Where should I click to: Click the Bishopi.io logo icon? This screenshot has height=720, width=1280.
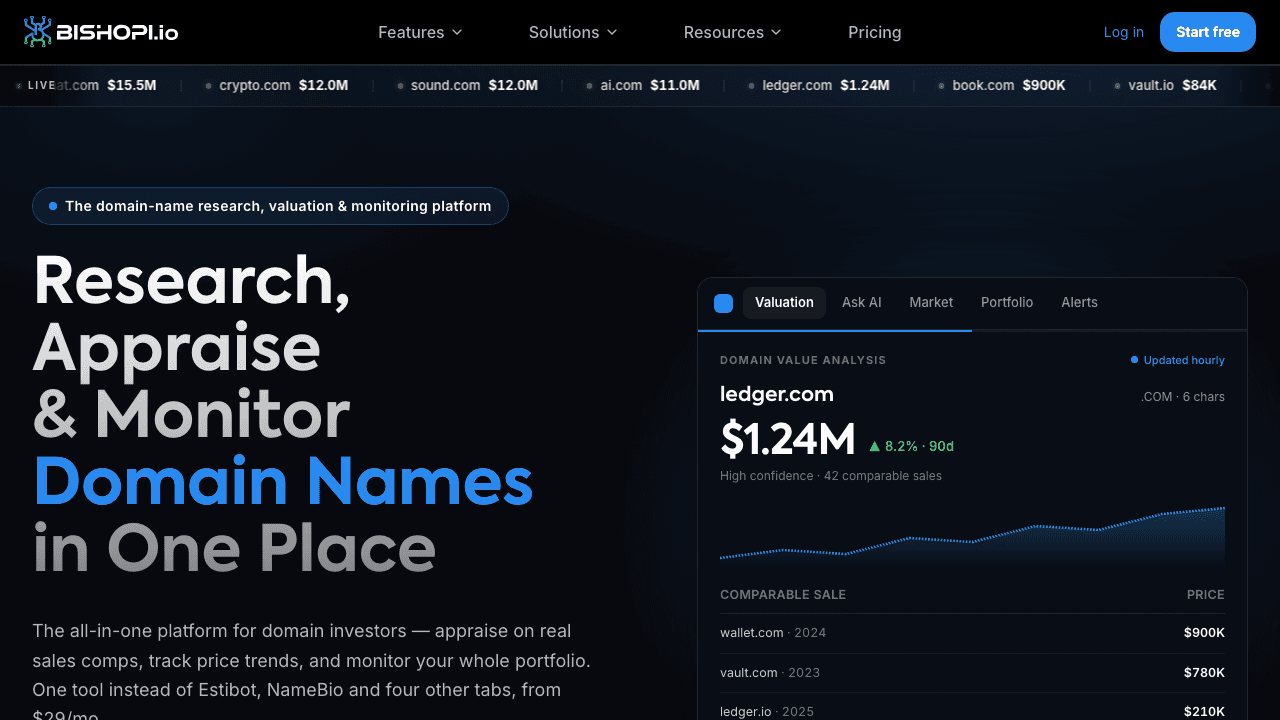point(37,32)
